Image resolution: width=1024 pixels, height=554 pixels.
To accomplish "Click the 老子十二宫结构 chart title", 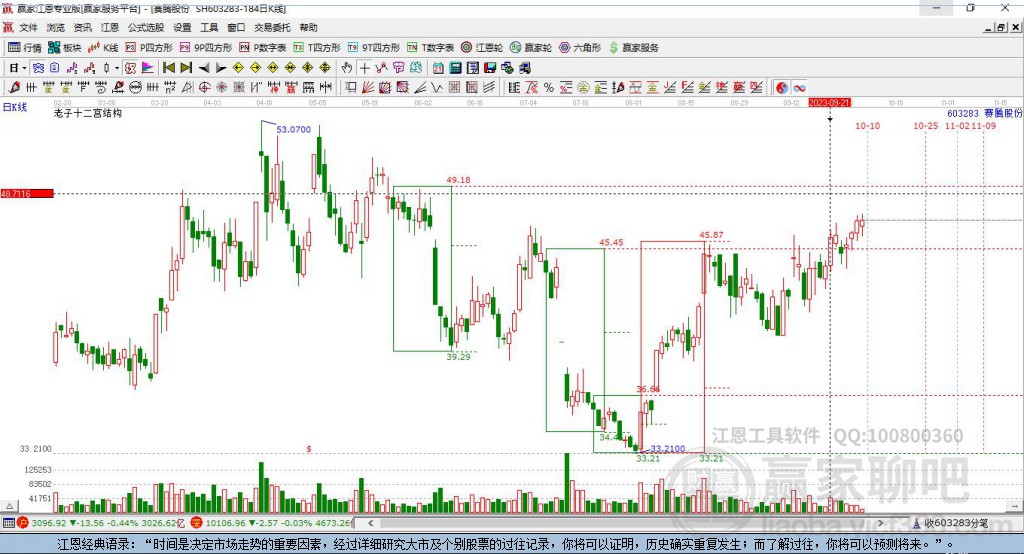I will point(88,113).
